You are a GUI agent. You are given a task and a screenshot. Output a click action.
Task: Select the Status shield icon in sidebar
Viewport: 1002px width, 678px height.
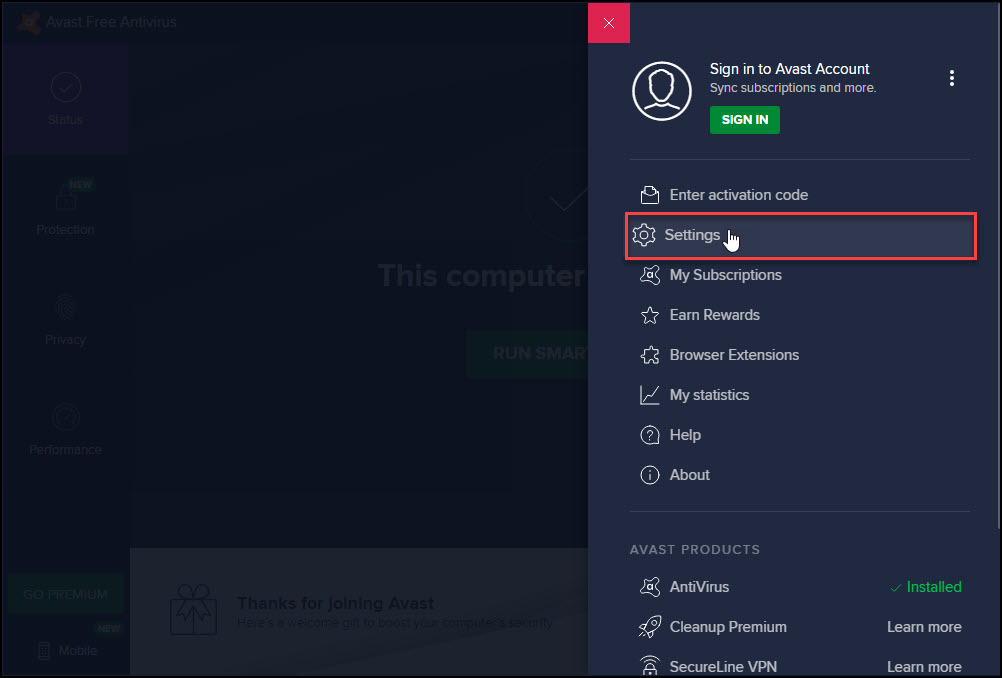pyautogui.click(x=65, y=88)
